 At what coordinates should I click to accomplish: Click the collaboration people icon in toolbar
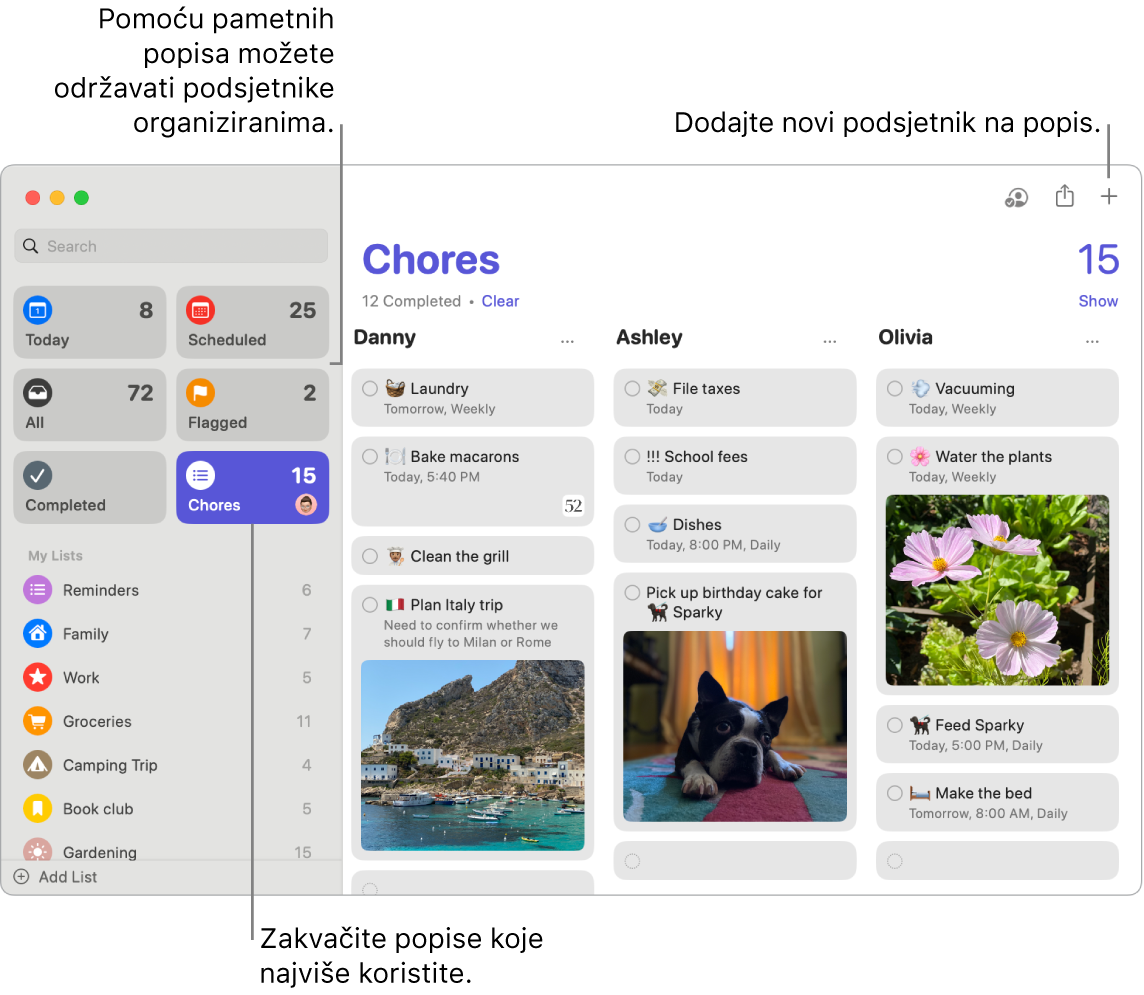[x=1016, y=197]
